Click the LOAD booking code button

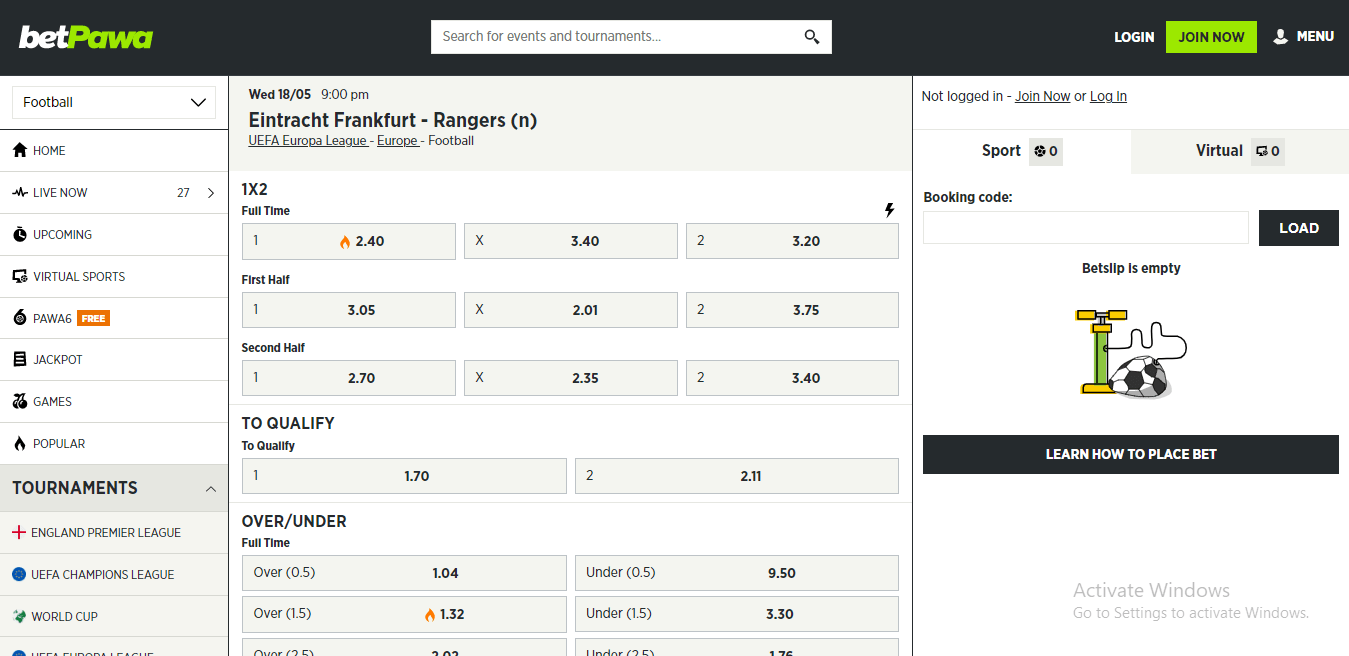(1299, 228)
